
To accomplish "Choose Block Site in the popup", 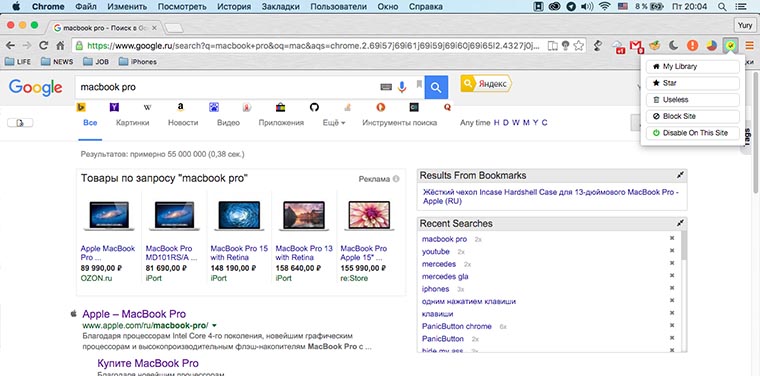I will click(693, 116).
